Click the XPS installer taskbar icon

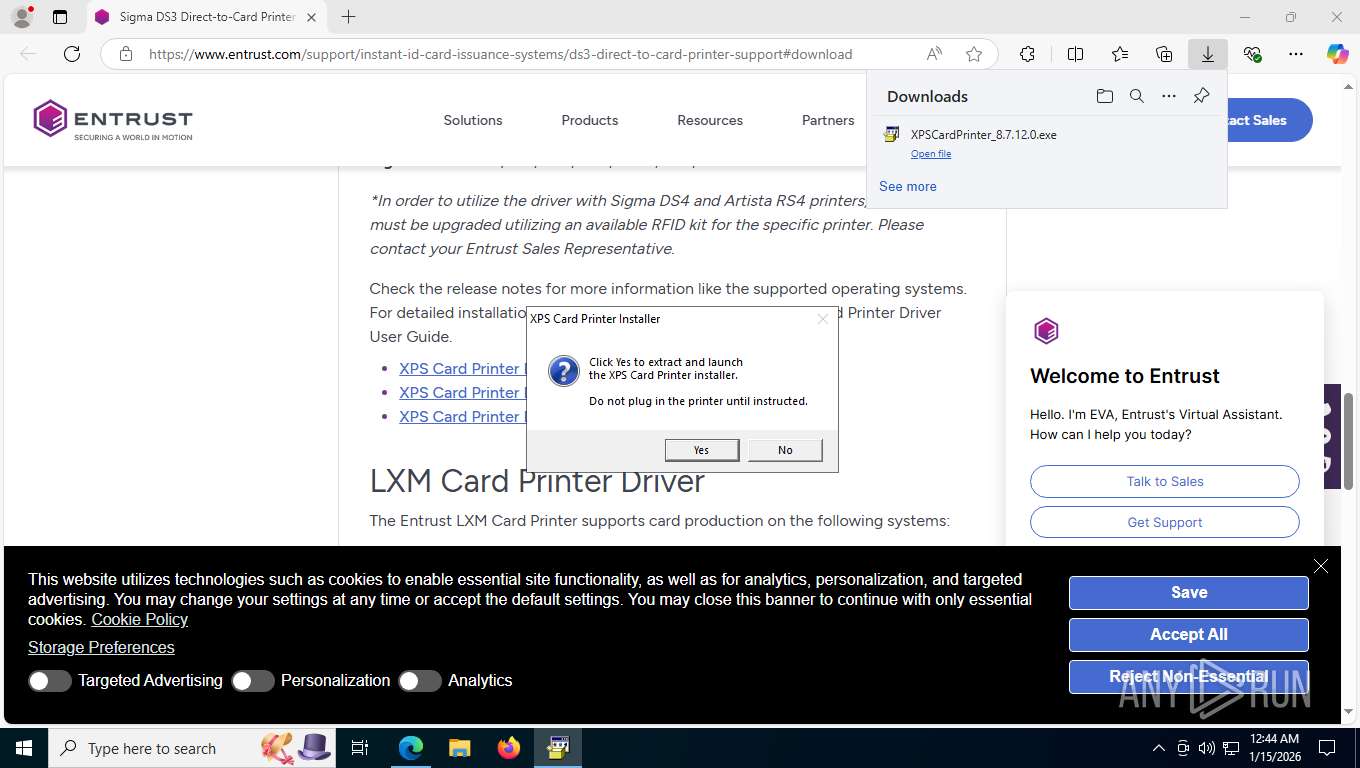click(x=558, y=748)
